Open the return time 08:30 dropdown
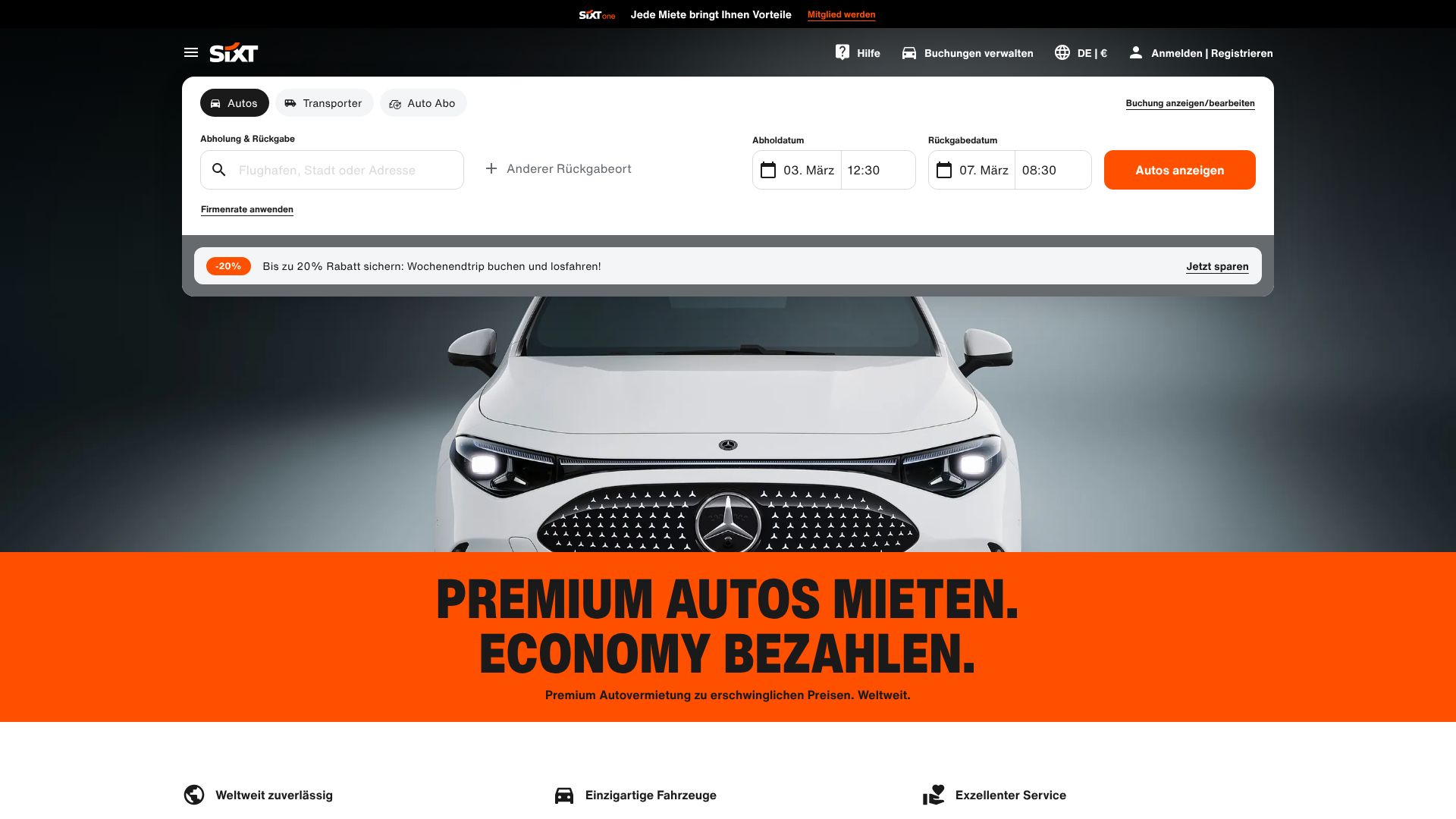 click(1053, 170)
